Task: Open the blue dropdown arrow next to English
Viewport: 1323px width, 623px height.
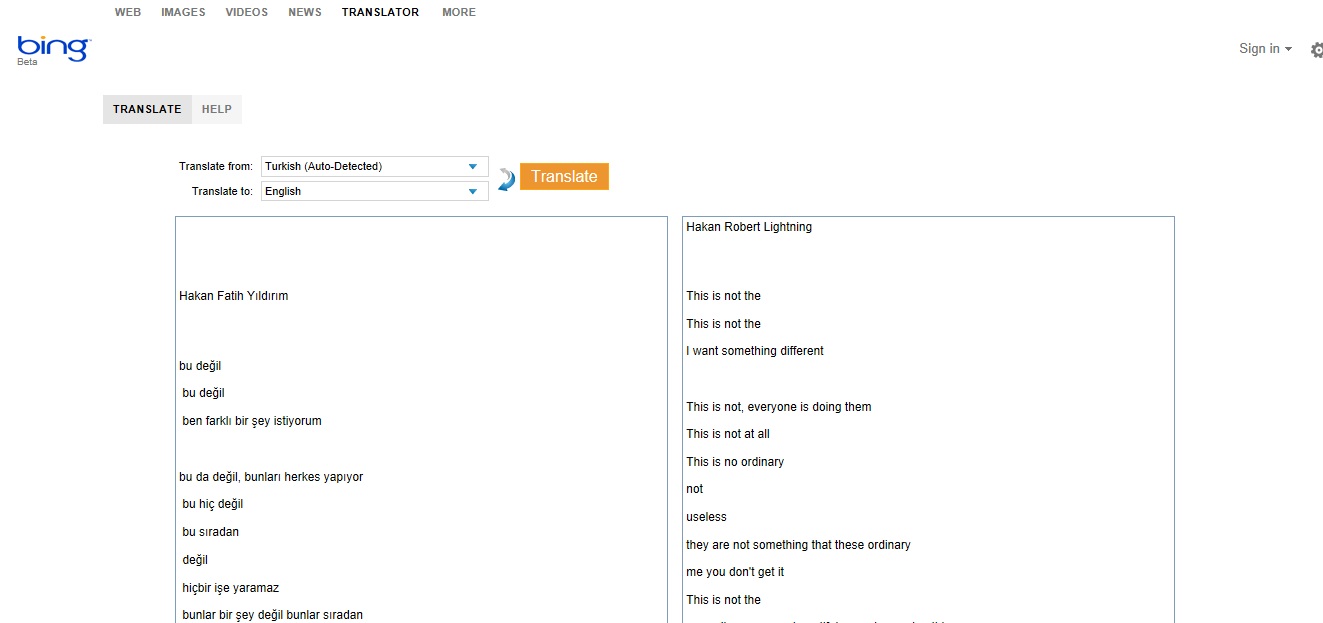Action: coord(472,190)
